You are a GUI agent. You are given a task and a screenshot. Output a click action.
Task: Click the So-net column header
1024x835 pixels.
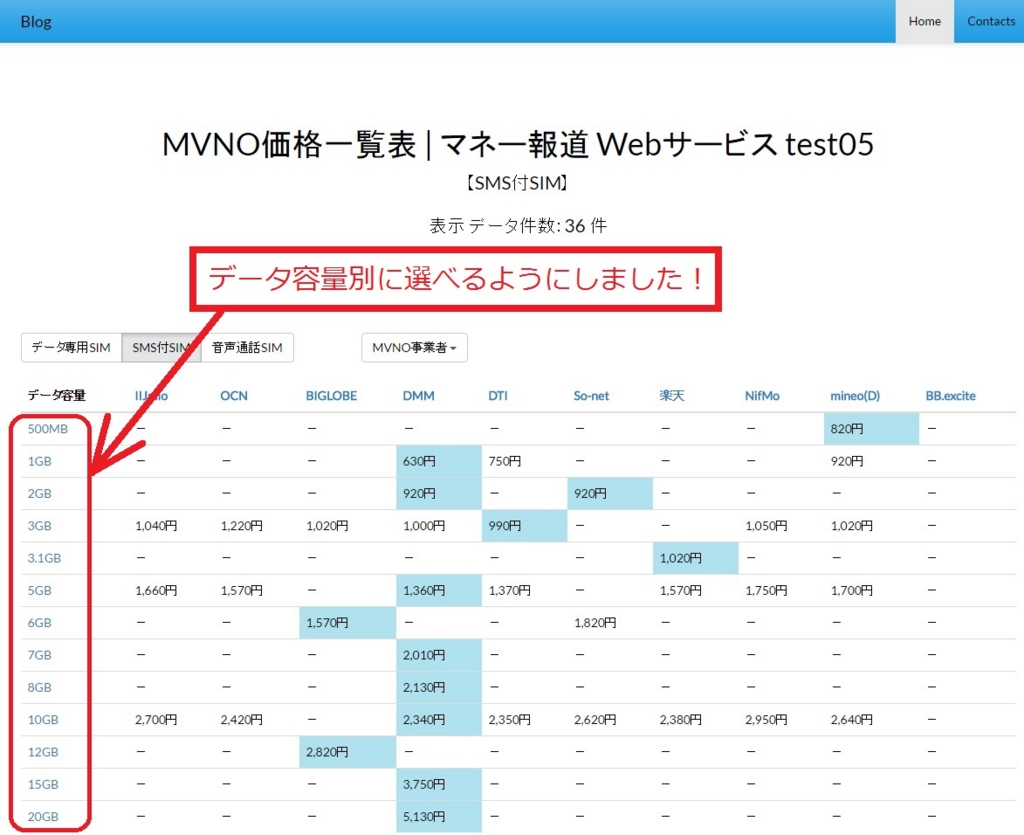click(x=591, y=396)
